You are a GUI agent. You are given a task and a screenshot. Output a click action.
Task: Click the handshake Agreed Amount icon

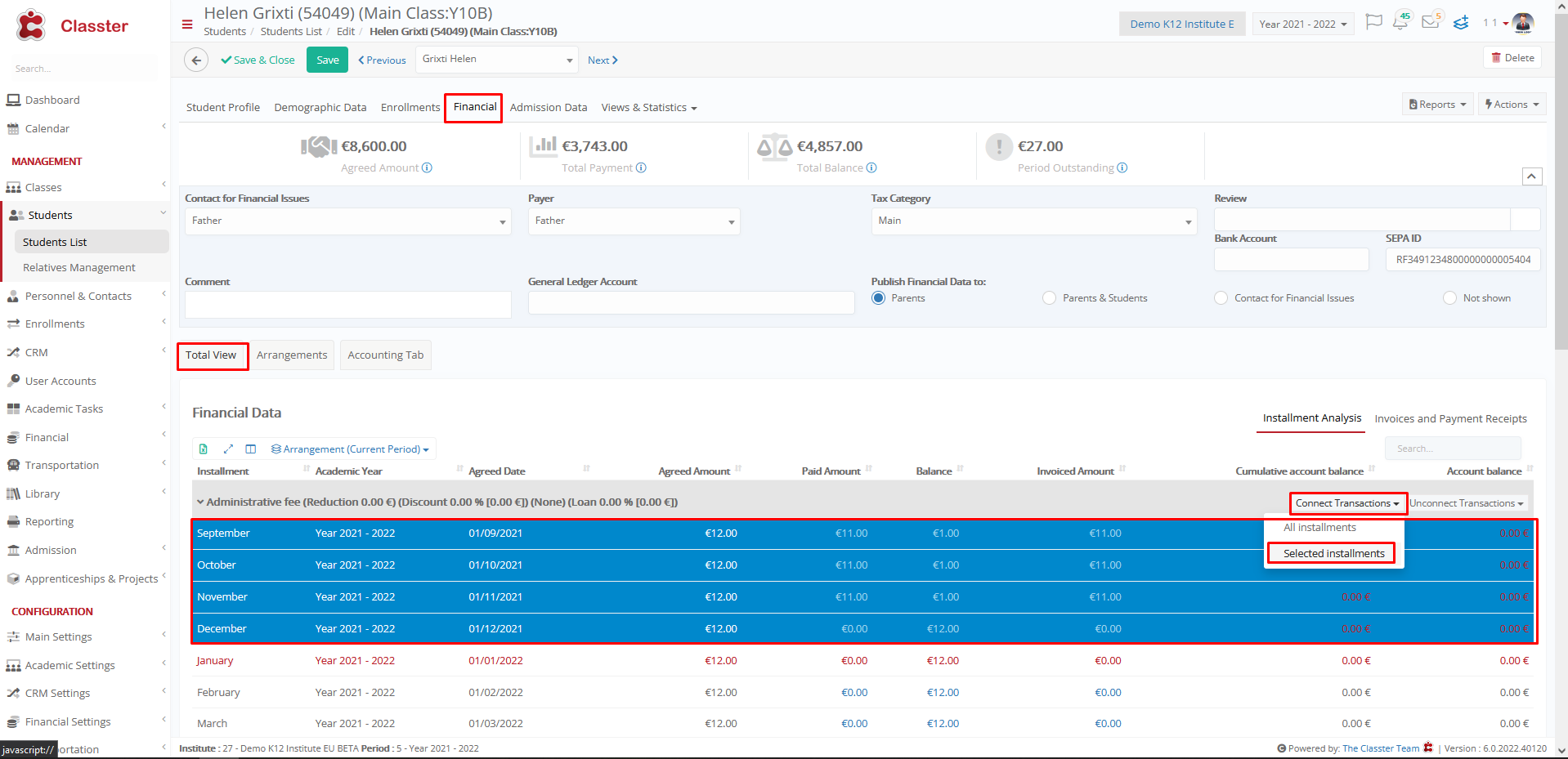(x=319, y=146)
